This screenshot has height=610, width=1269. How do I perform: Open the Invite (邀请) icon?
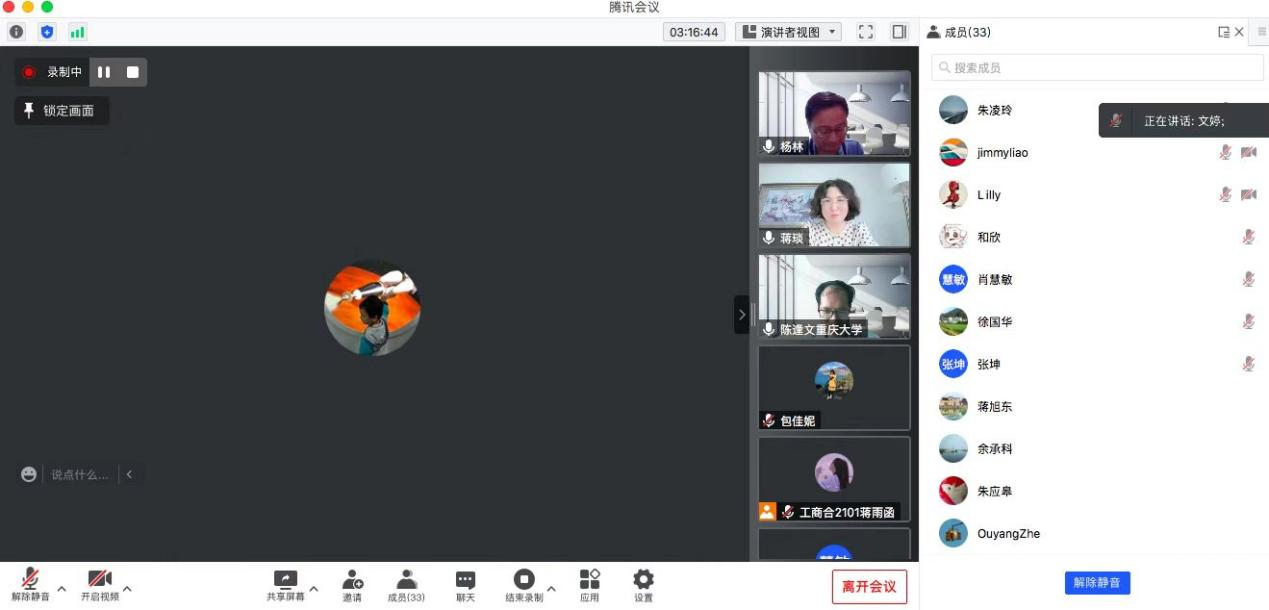[352, 585]
